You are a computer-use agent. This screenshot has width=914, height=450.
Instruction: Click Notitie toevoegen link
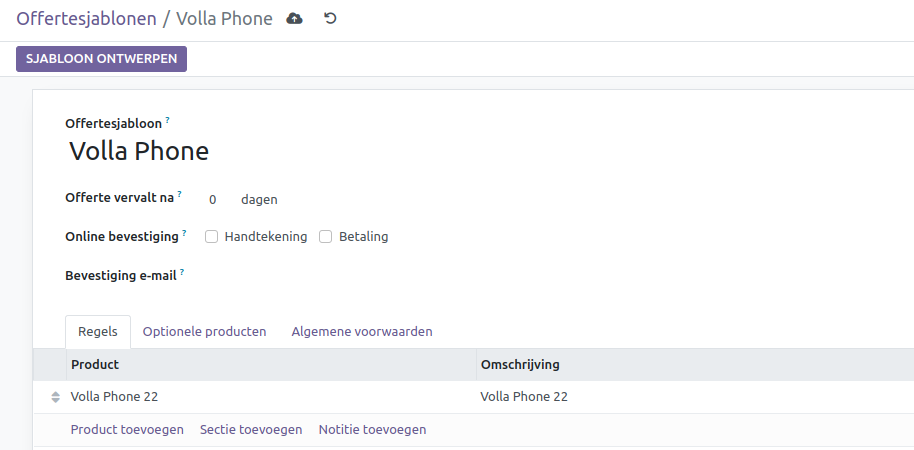(x=372, y=430)
